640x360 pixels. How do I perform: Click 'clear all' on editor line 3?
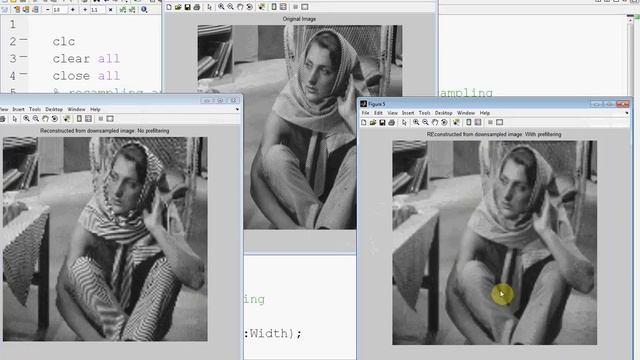click(x=86, y=59)
